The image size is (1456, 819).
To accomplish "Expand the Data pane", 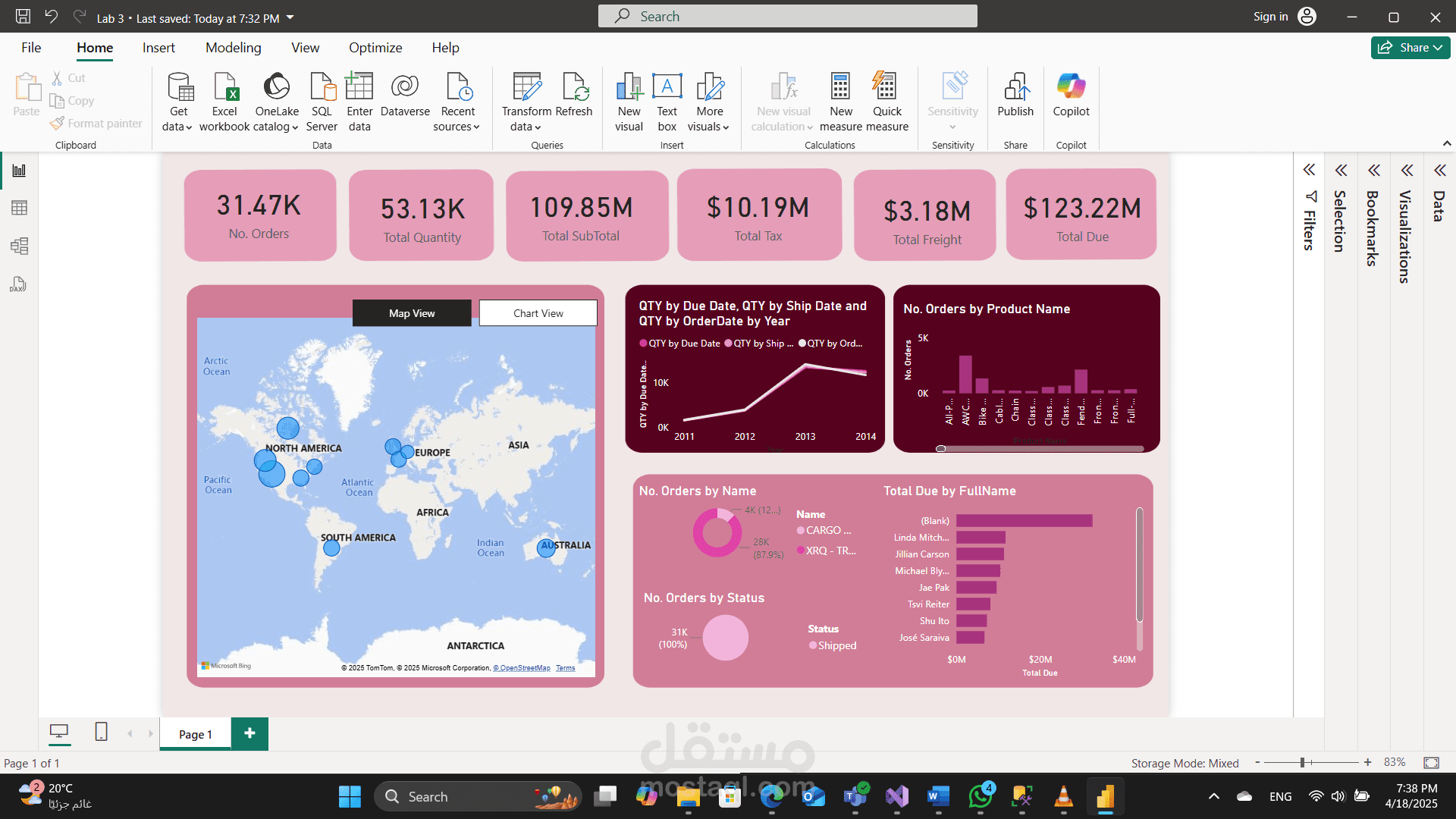I will pos(1439,170).
